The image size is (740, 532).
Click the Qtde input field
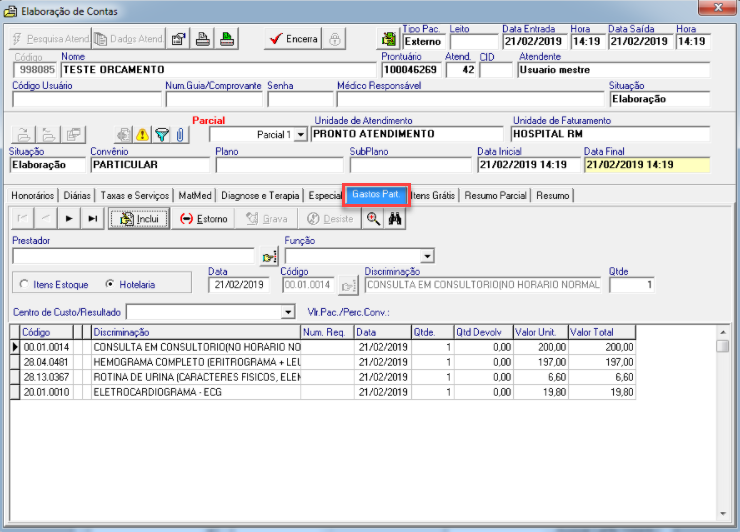click(631, 285)
